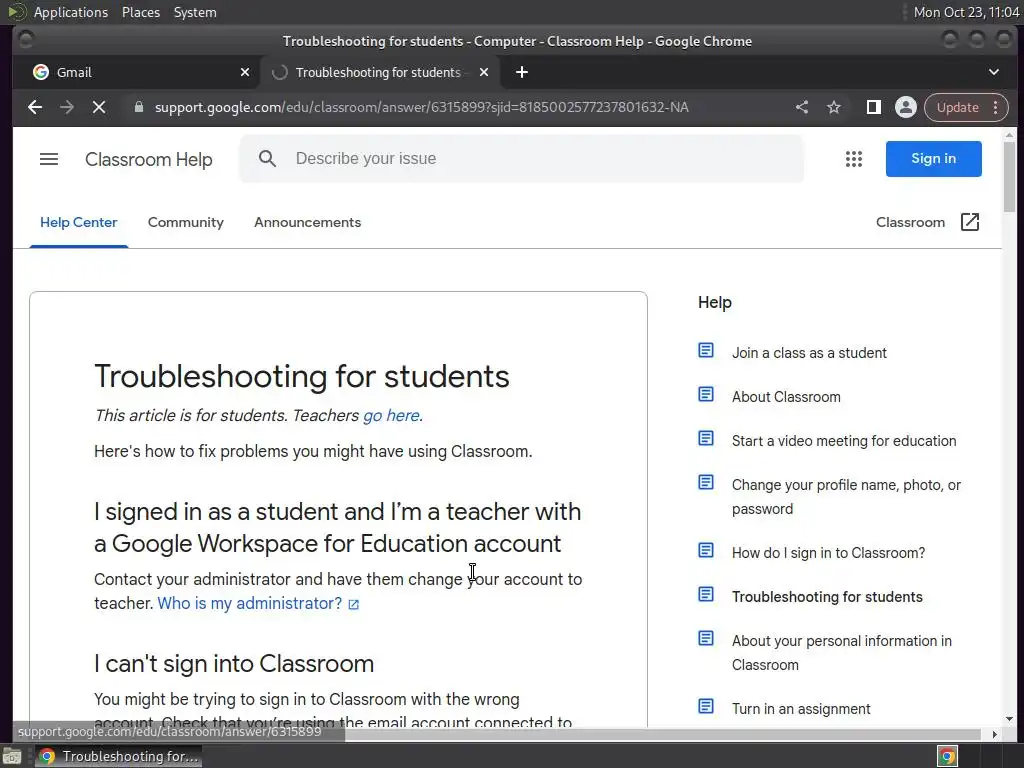The width and height of the screenshot is (1024, 768).
Task: Open the Chrome Update menu
Action: 966,107
